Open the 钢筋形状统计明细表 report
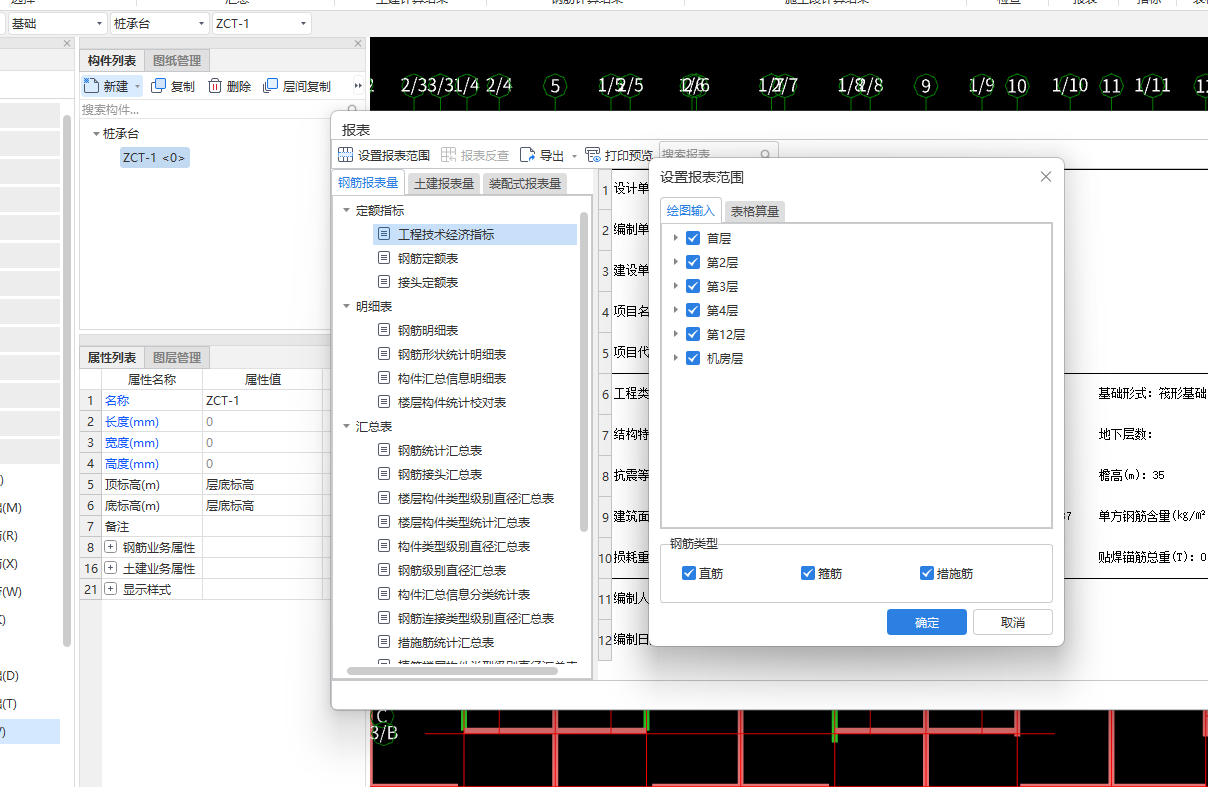The image size is (1208, 787). (x=452, y=354)
